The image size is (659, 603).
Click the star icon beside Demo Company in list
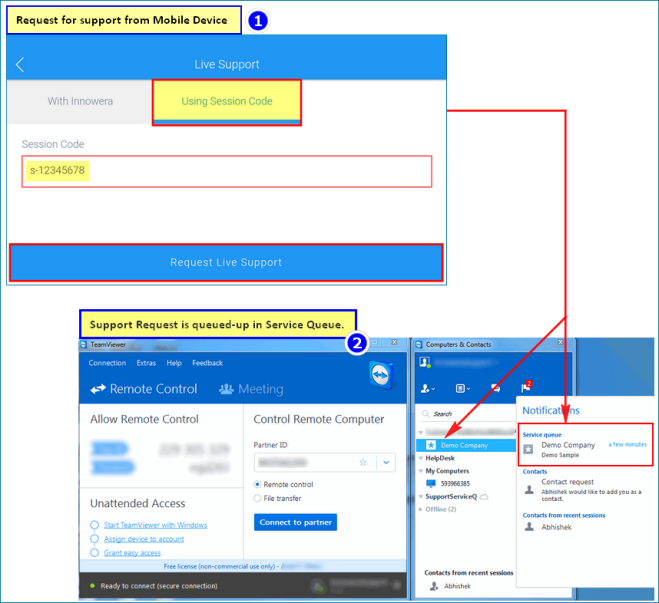point(431,445)
